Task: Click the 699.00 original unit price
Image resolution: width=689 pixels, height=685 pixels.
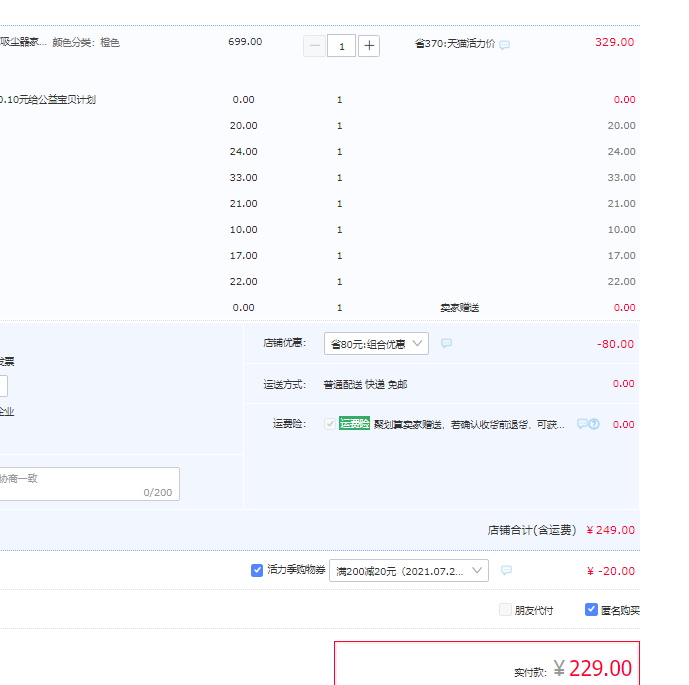Action: (x=245, y=42)
